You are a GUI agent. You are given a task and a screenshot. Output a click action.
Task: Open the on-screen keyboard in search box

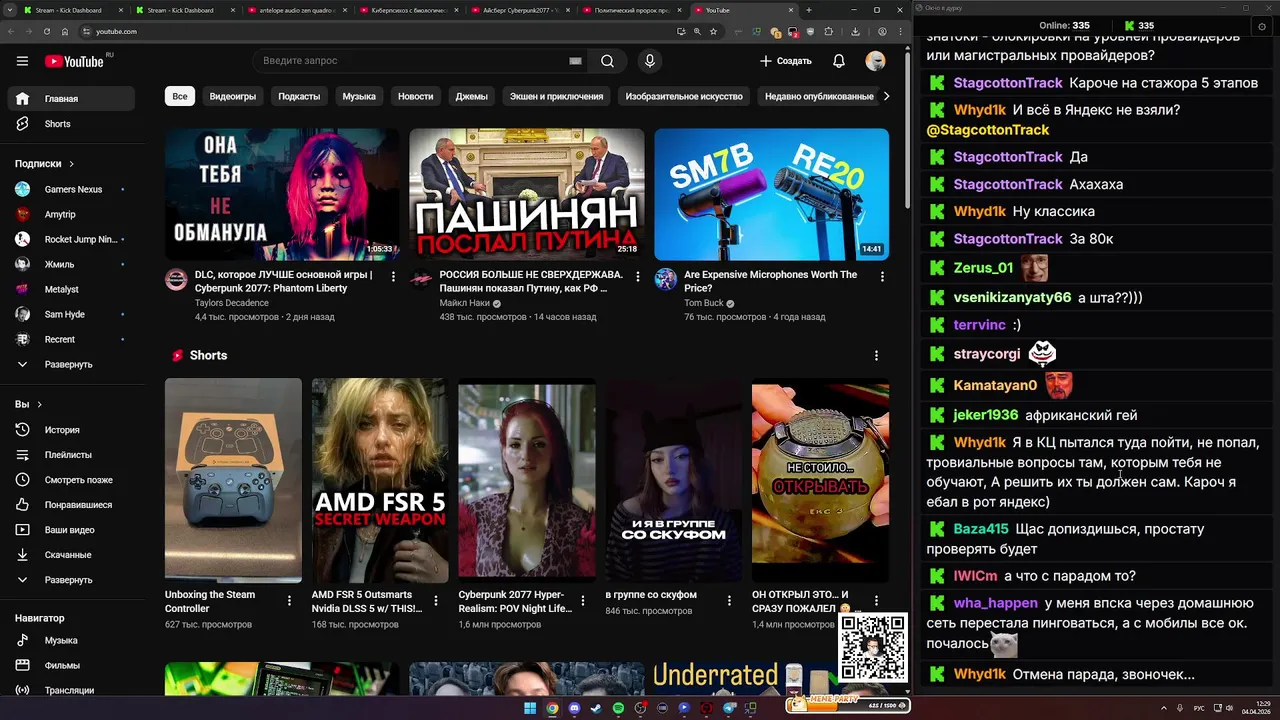click(575, 61)
